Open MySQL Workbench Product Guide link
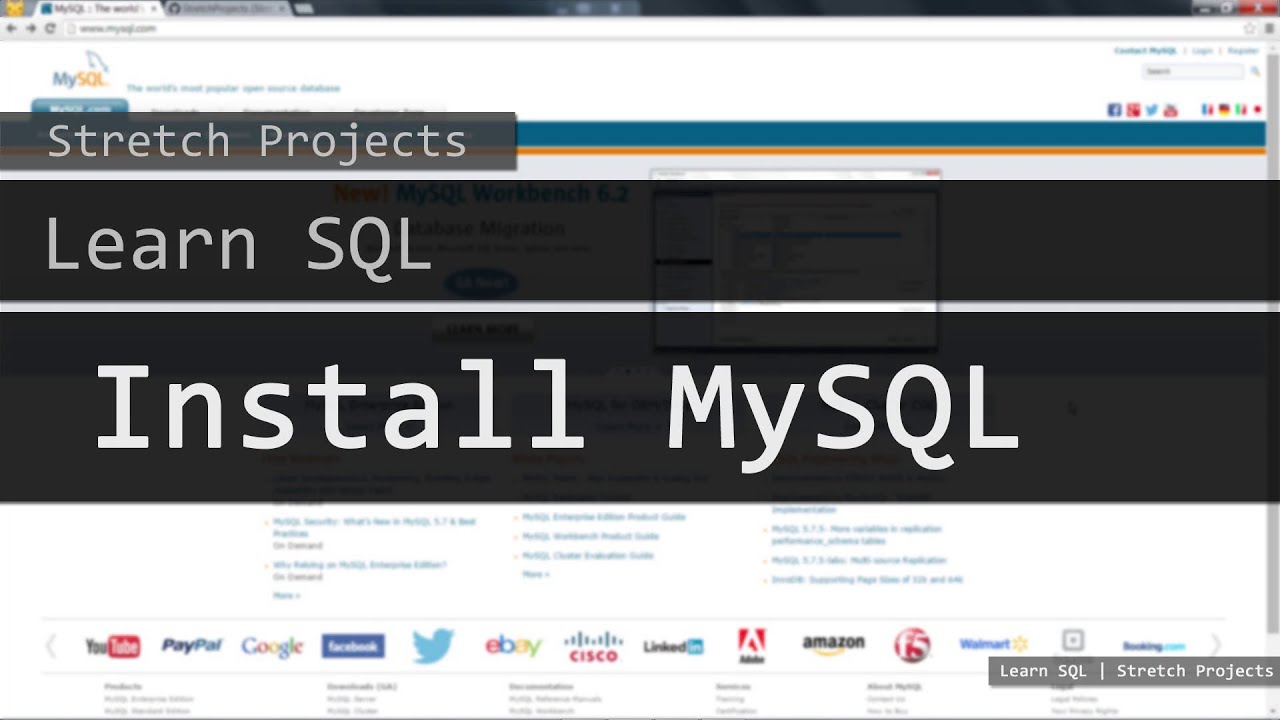 tap(590, 536)
